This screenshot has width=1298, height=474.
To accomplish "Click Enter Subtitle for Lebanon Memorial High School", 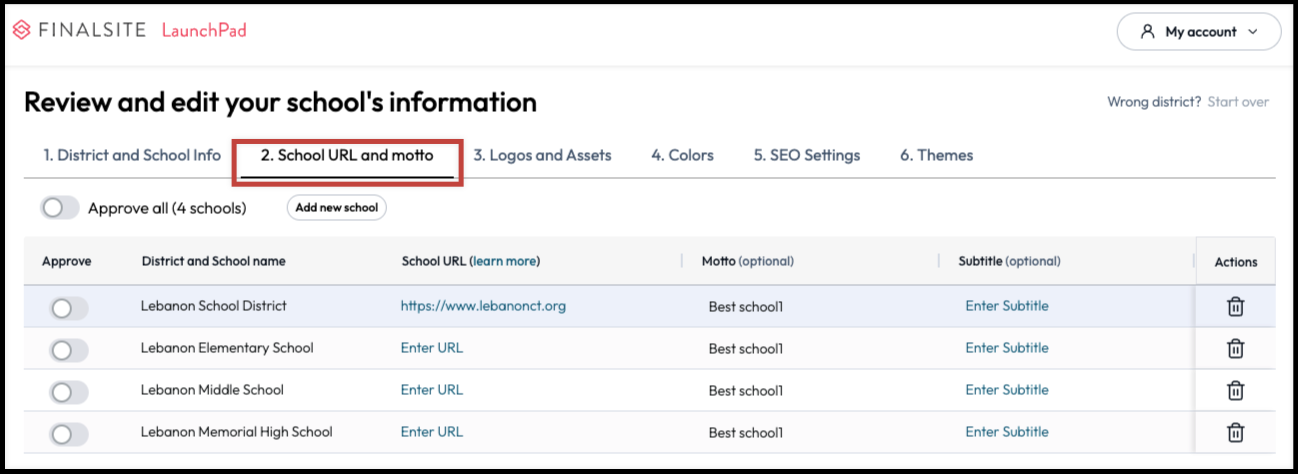I will [x=1007, y=432].
